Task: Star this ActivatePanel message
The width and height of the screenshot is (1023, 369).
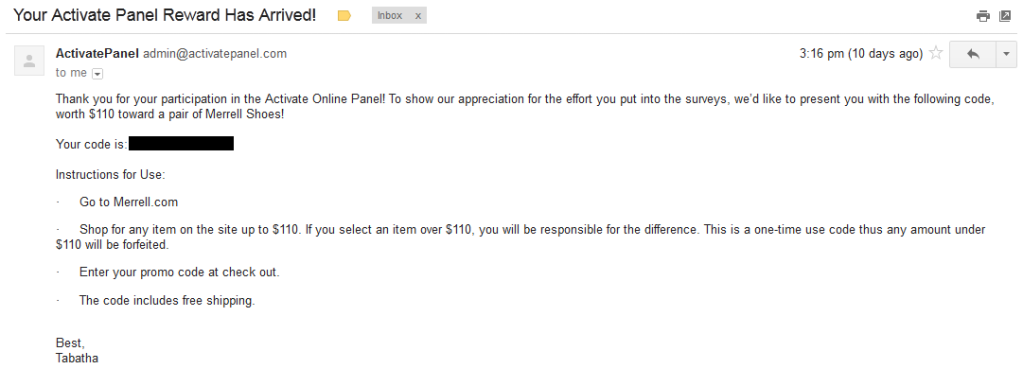Action: pos(936,53)
